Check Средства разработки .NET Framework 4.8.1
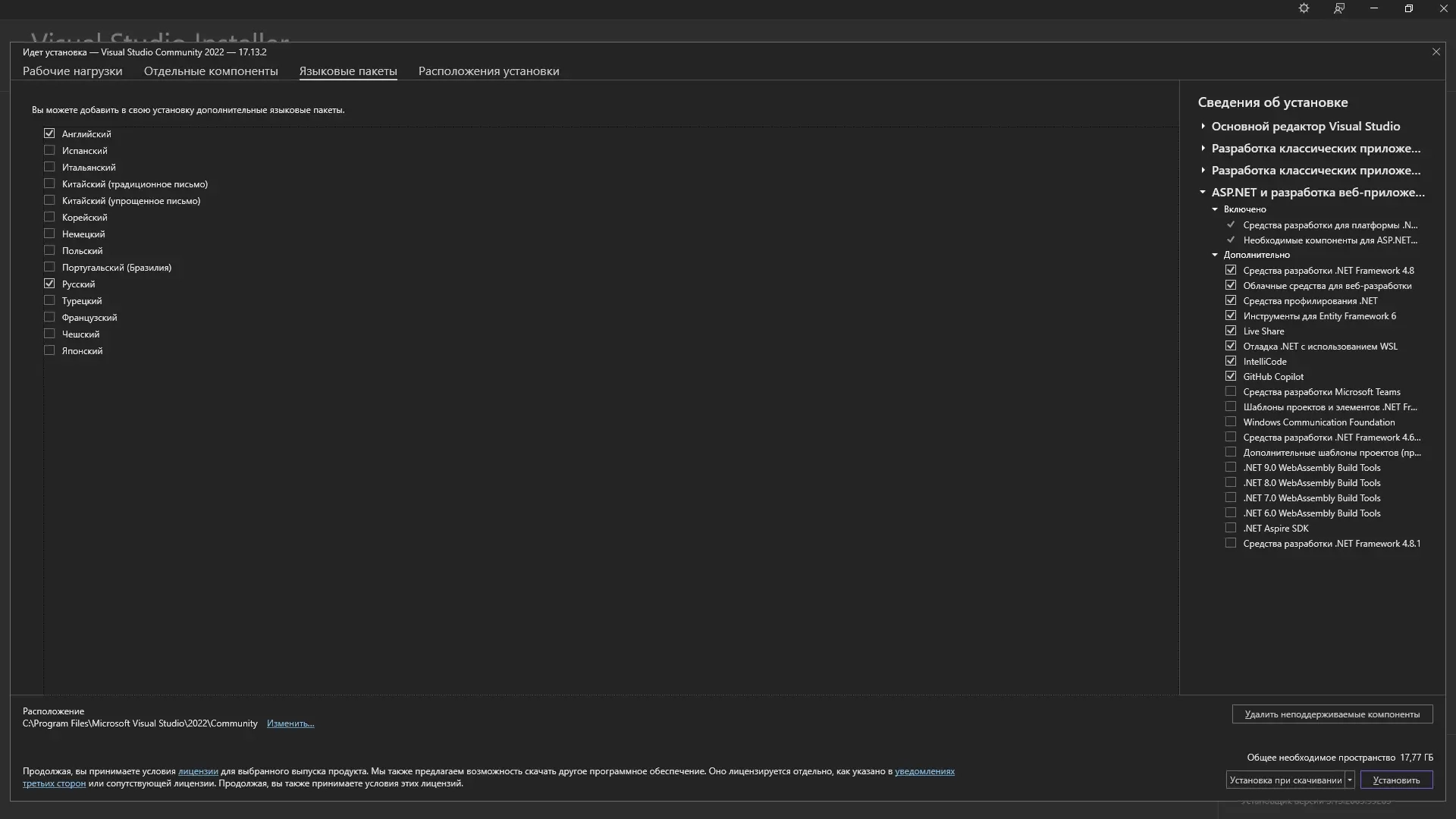Viewport: 1456px width, 819px height. [1231, 543]
